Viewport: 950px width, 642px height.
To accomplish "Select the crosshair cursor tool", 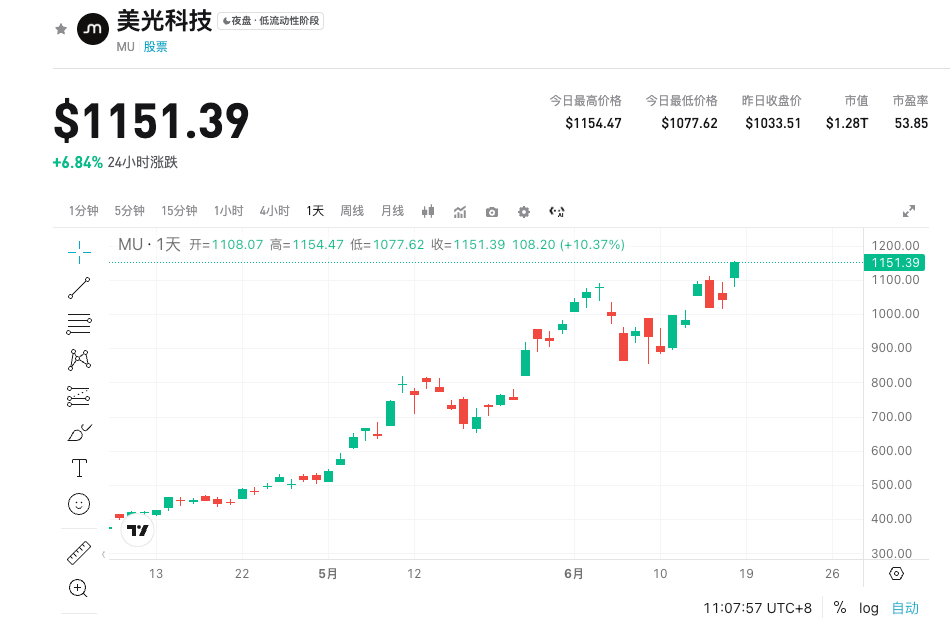I will (x=79, y=253).
